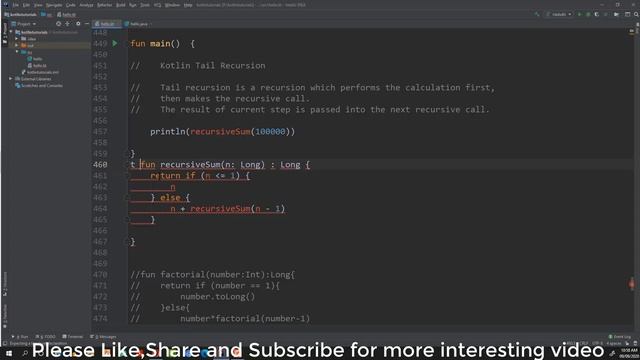Viewport: 640px width, 360px height.
Task: Open the Terminal tool window tab
Action: 73,337
